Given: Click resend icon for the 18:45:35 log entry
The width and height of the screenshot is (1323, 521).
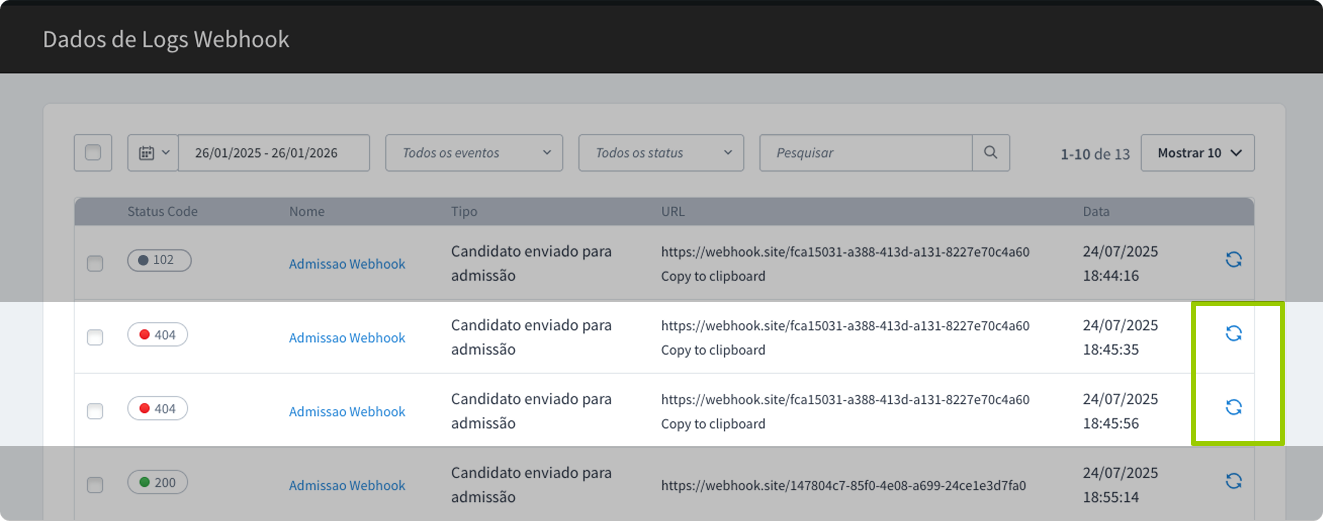Looking at the screenshot, I should pos(1233,334).
